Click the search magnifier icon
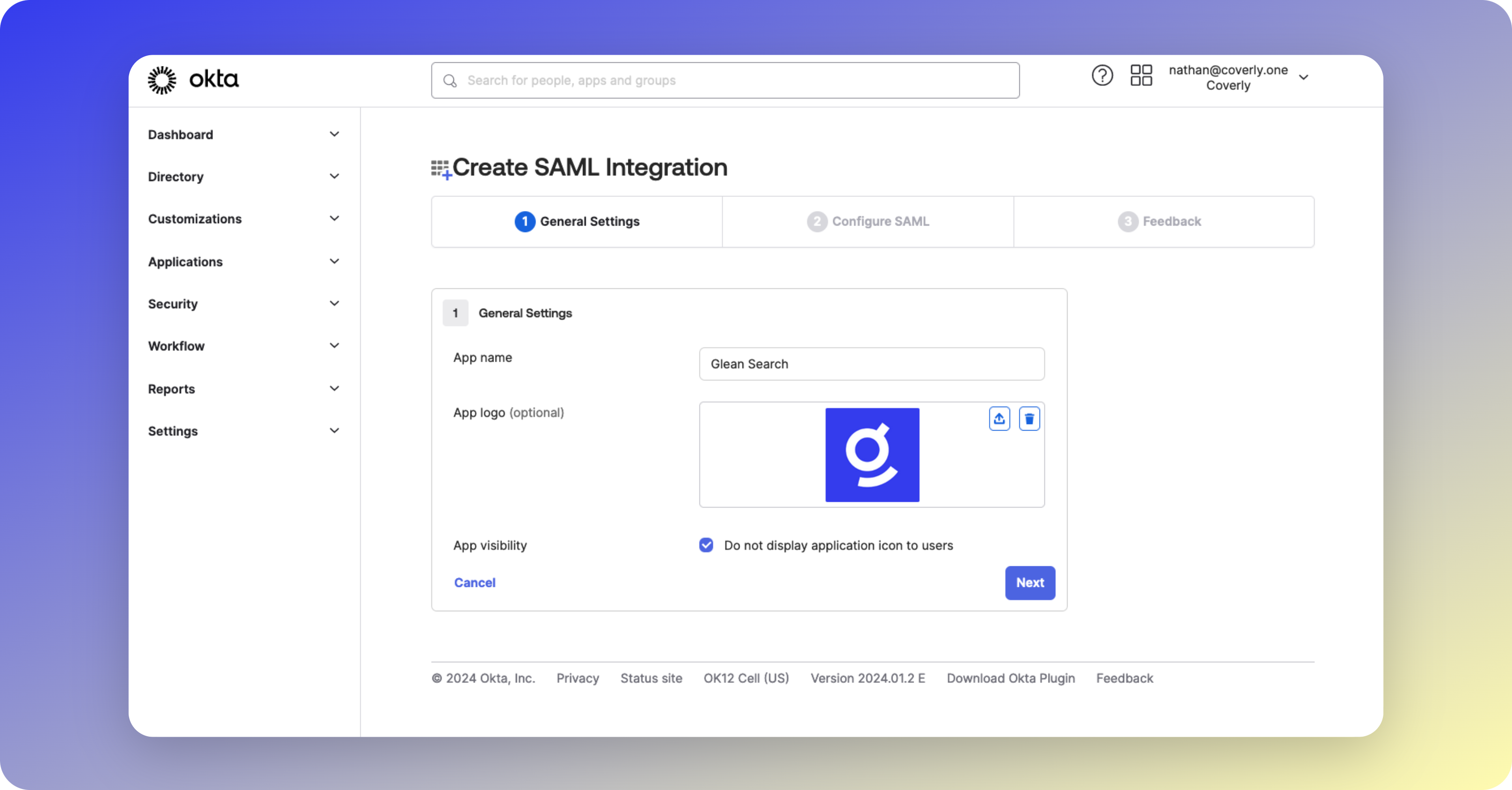 click(x=450, y=81)
